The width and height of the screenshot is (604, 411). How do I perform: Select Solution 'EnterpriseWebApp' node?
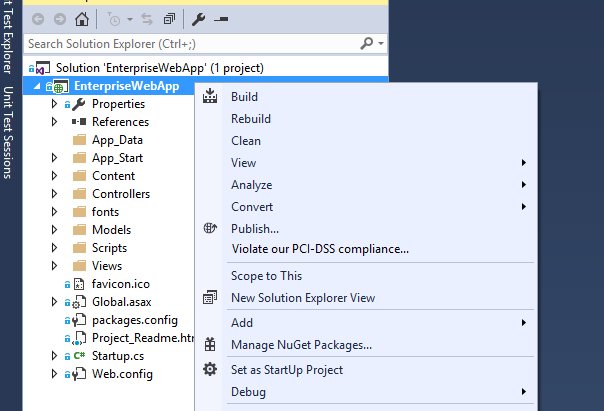[x=159, y=68]
